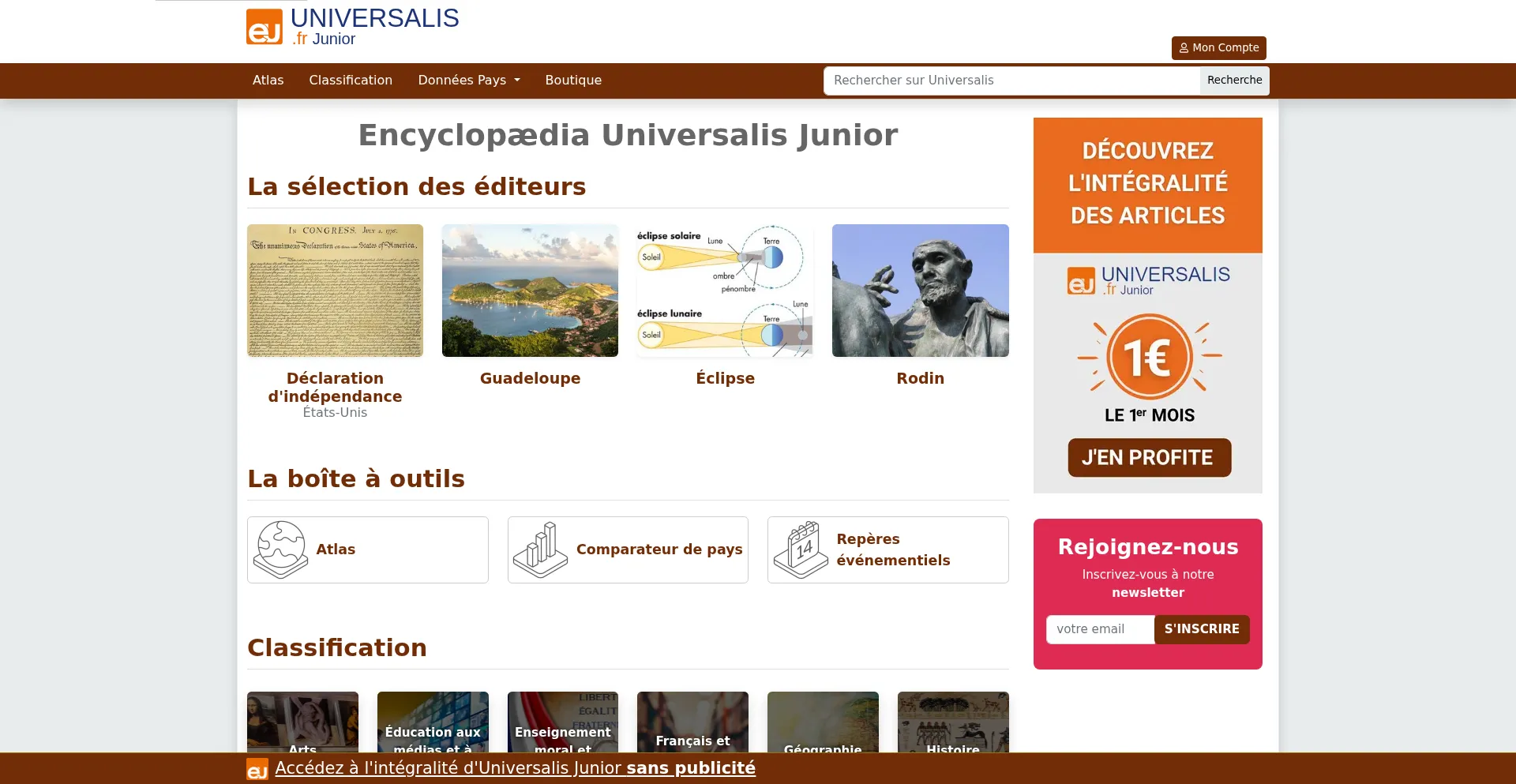Open the Atlas globe icon tool

(x=280, y=550)
